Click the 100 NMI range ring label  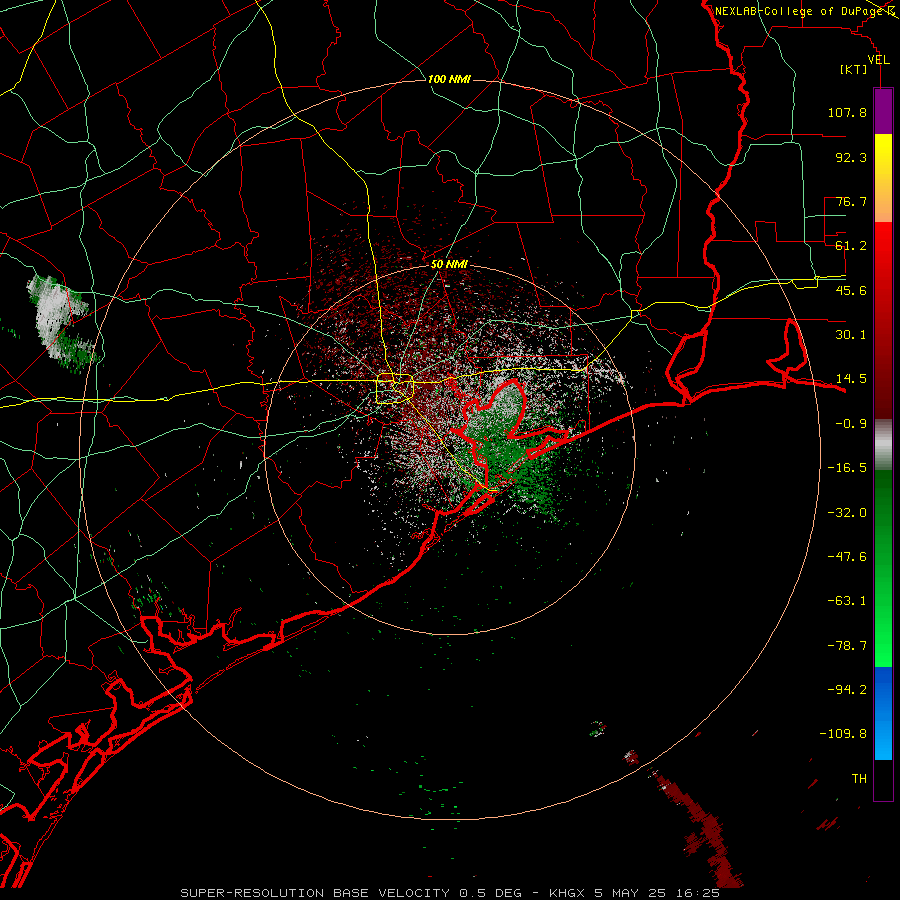pyautogui.click(x=449, y=79)
